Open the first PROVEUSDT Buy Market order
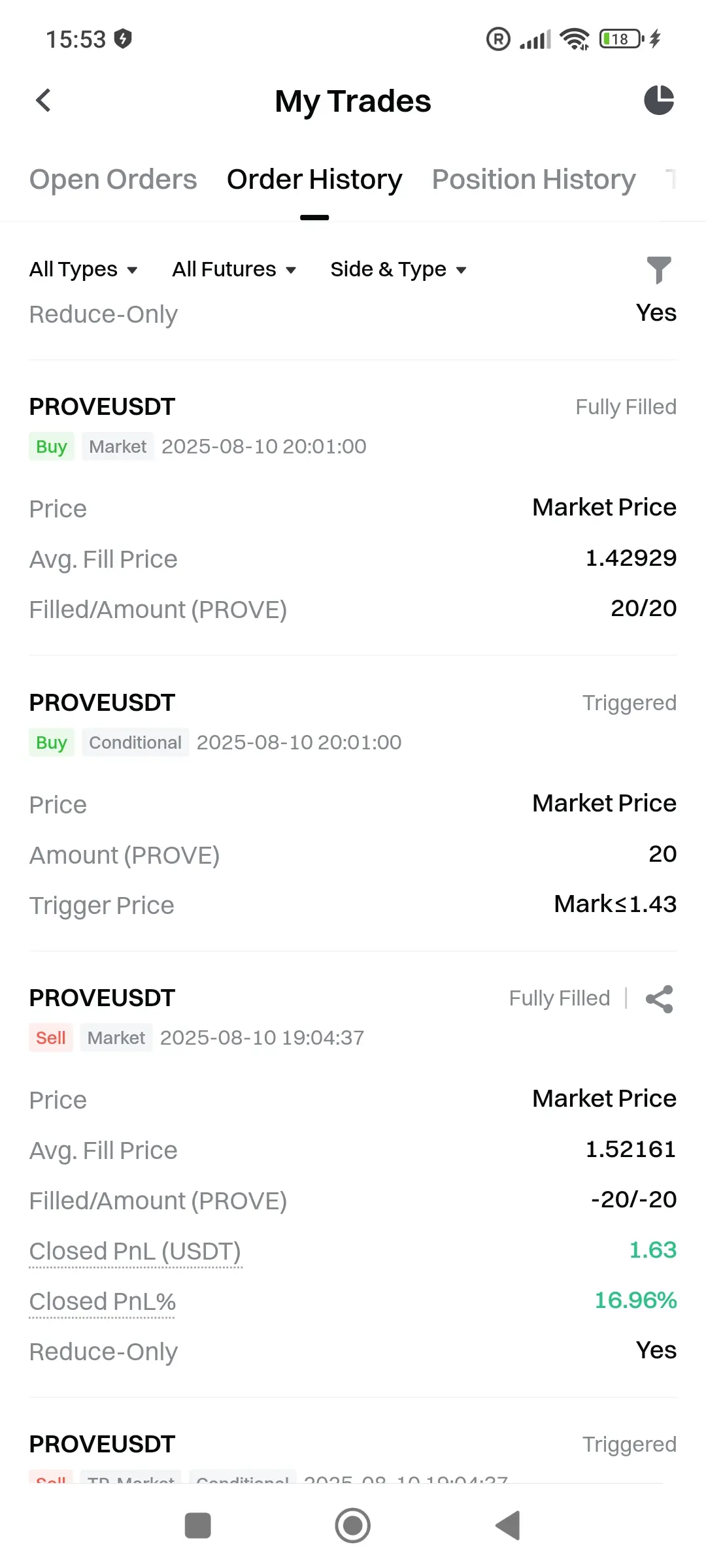Viewport: 706px width, 1568px height. (353, 508)
